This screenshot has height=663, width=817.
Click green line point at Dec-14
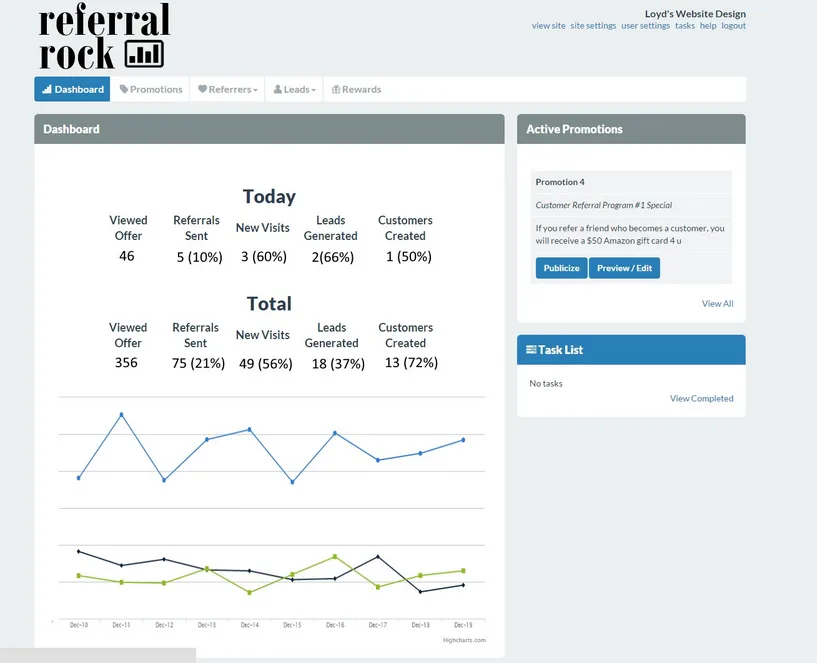(x=250, y=593)
